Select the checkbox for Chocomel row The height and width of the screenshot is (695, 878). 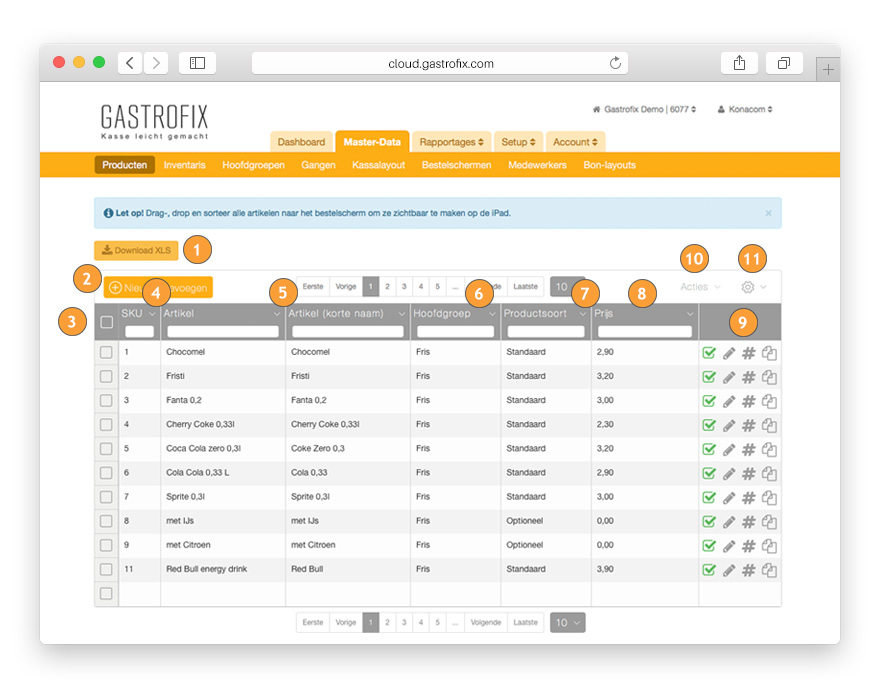point(106,353)
